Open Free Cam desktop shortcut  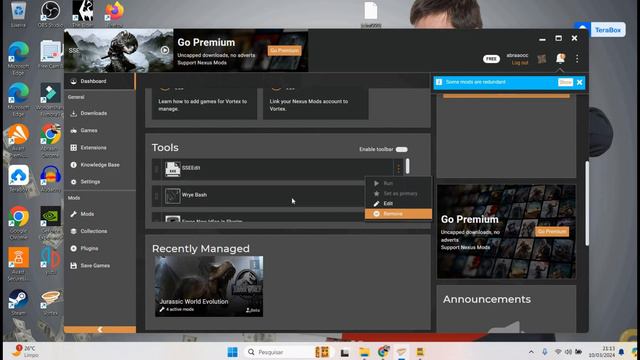[x=50, y=55]
